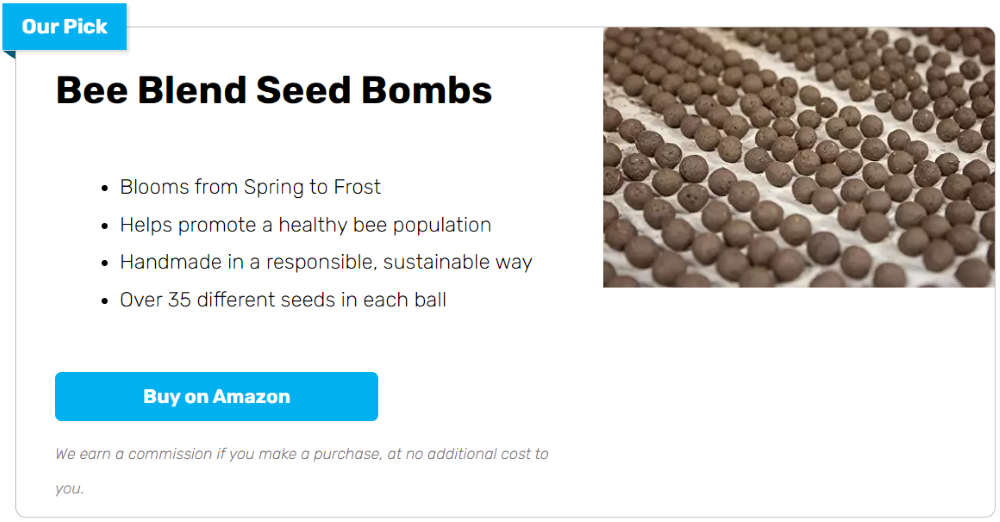Click the word Bee in the heading
This screenshot has height=522, width=1000.
[x=92, y=89]
